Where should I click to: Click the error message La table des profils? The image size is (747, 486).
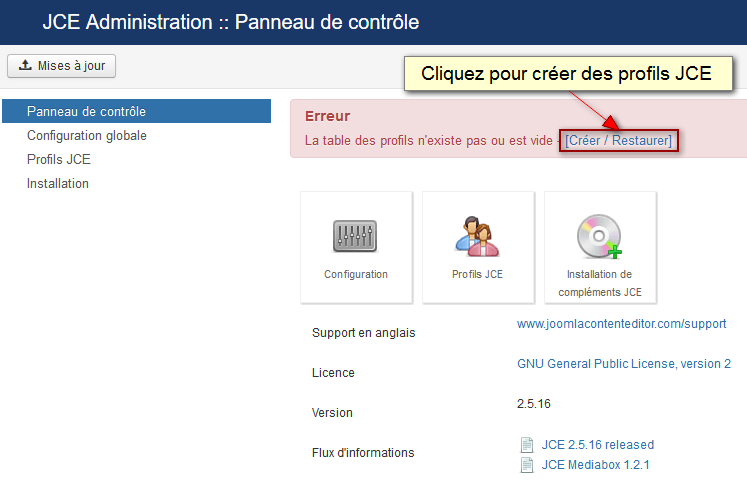(x=428, y=141)
